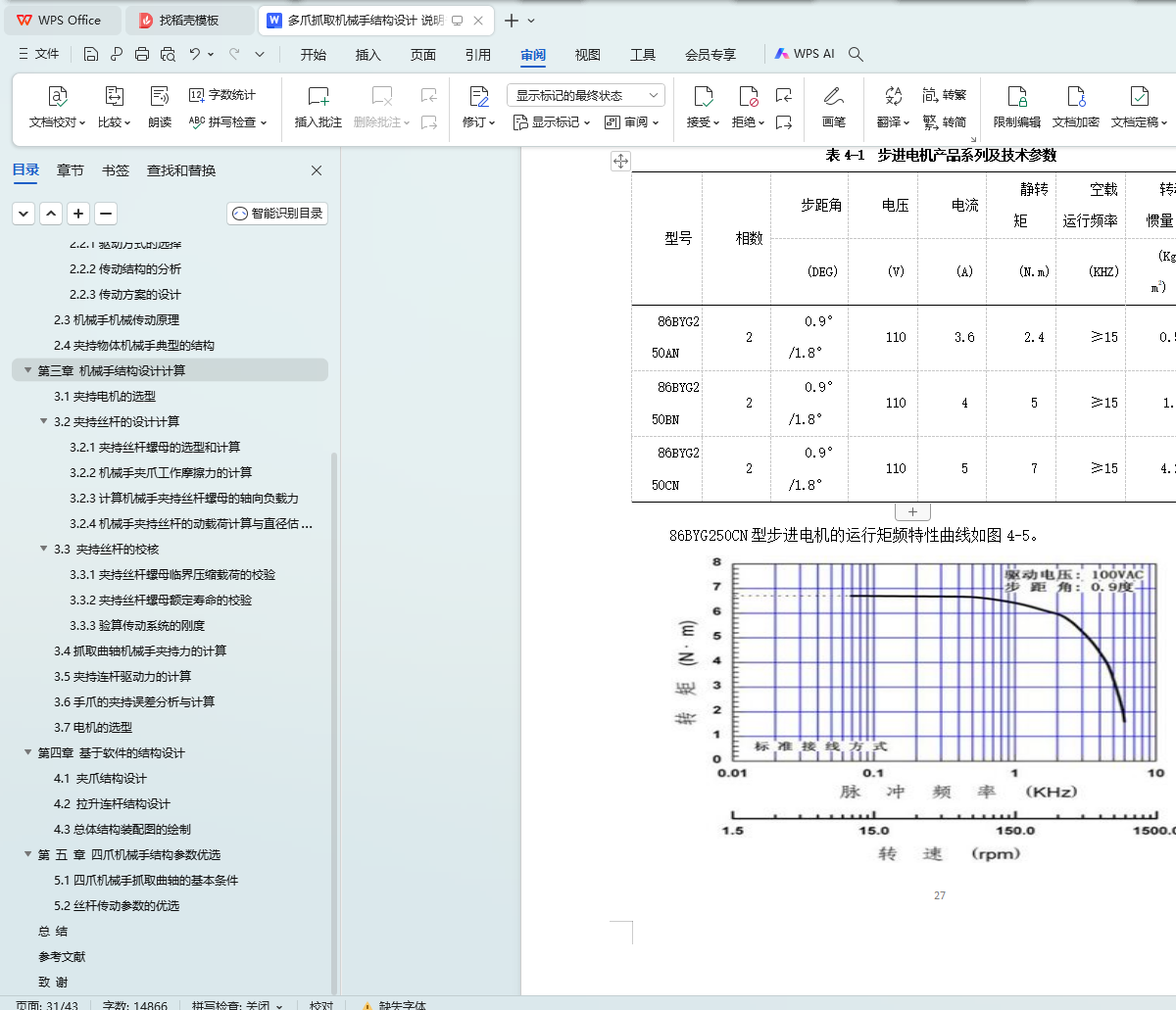Click the plus button to add heading
1176x1010 pixels.
coord(78,213)
